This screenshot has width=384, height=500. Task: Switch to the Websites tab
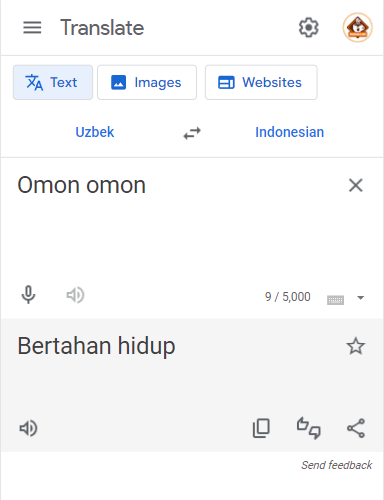[x=261, y=82]
